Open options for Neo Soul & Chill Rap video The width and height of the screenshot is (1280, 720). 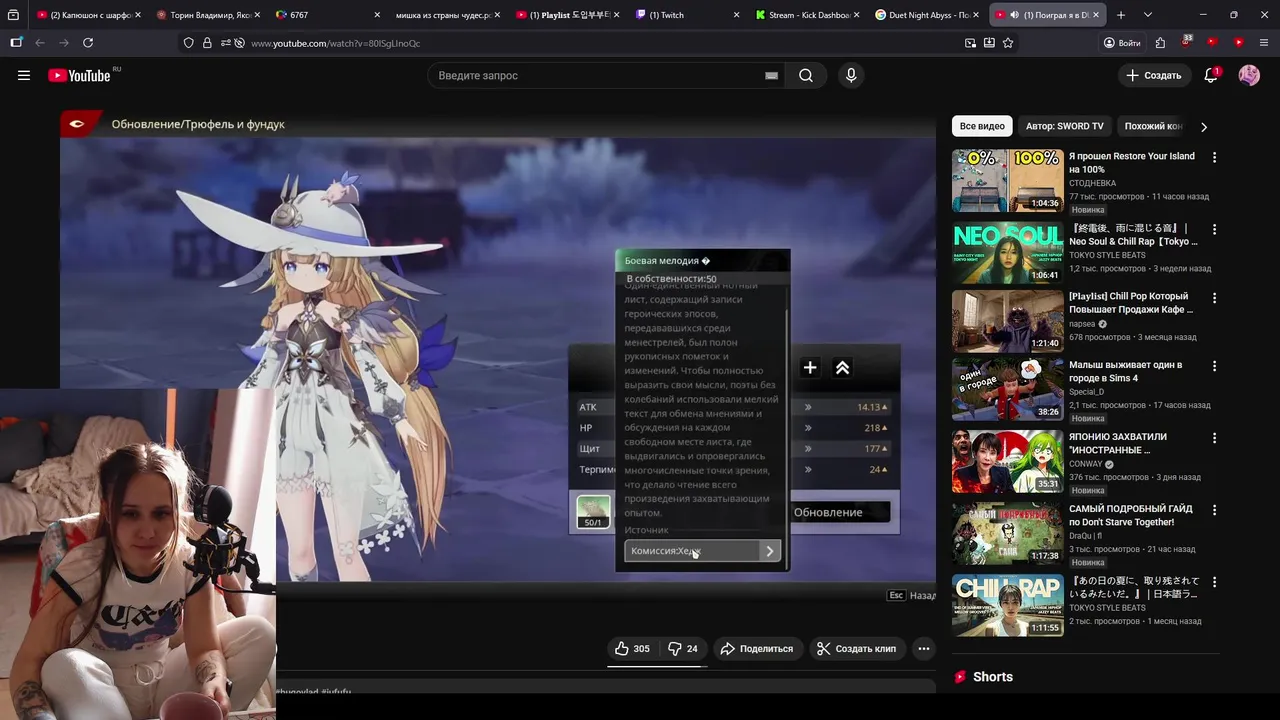pyautogui.click(x=1214, y=228)
